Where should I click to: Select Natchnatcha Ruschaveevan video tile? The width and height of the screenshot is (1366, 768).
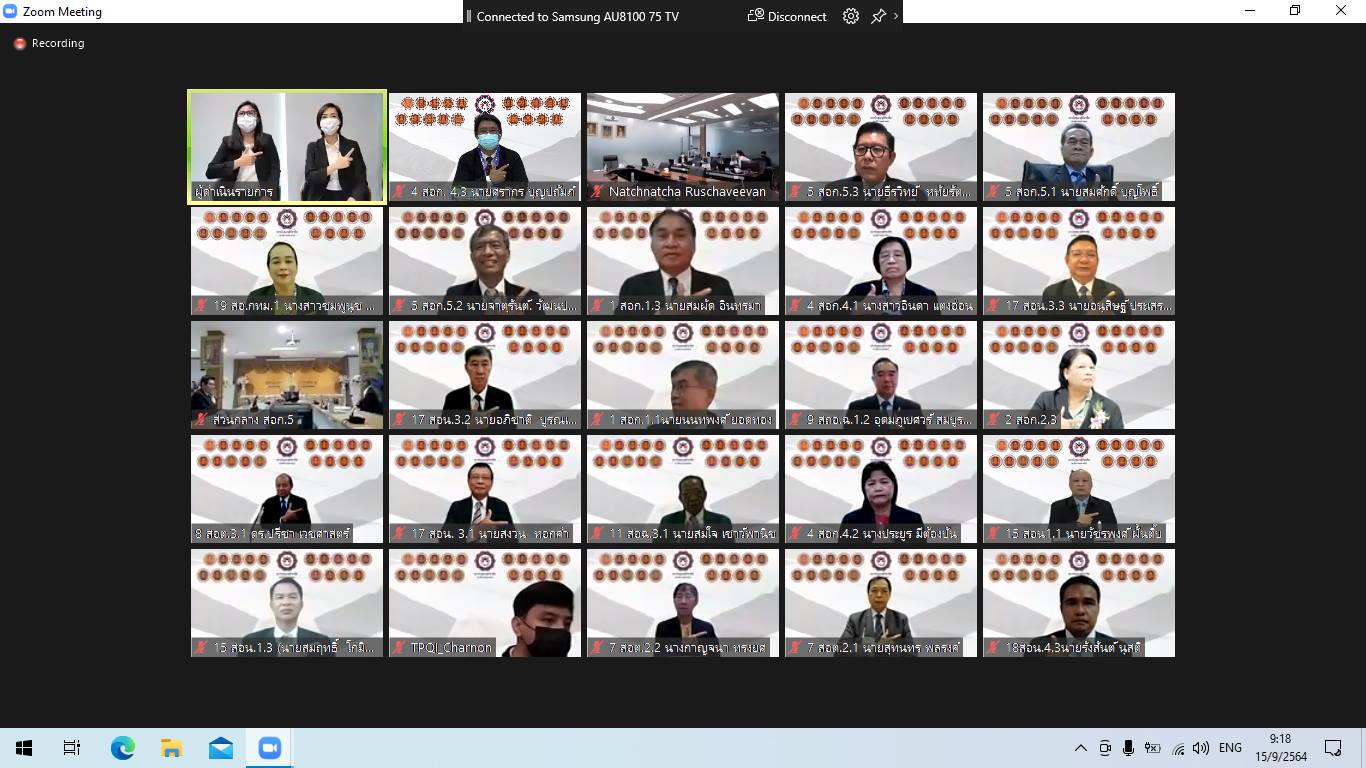pos(683,147)
